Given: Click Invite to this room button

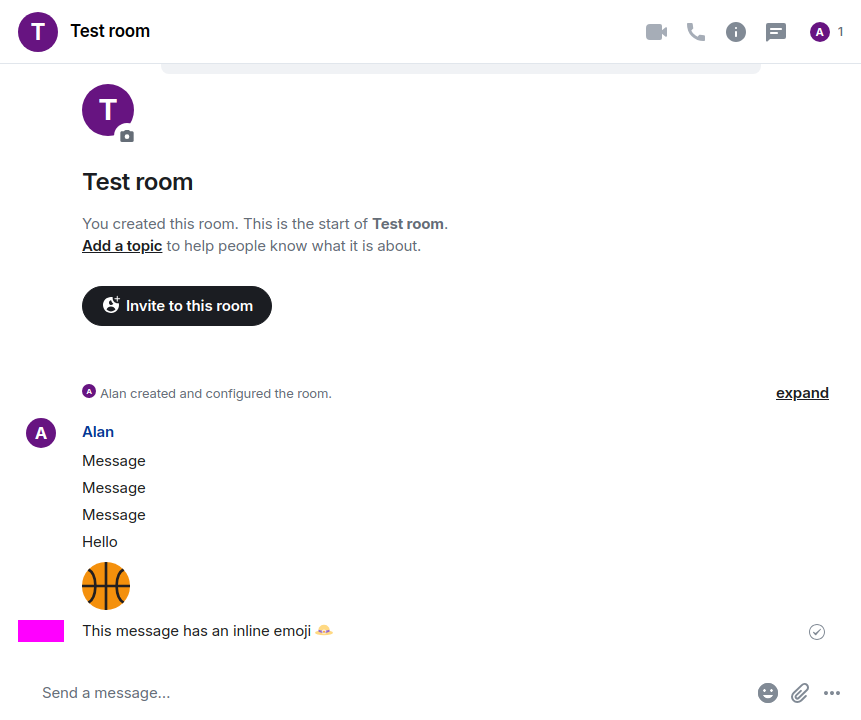Looking at the screenshot, I should point(177,305).
